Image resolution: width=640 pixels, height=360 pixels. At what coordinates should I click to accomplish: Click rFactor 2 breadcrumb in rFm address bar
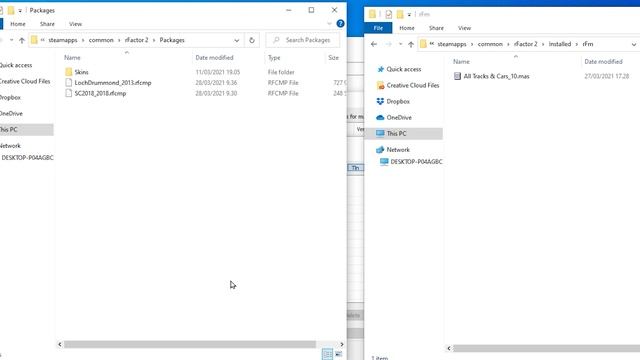tap(526, 44)
